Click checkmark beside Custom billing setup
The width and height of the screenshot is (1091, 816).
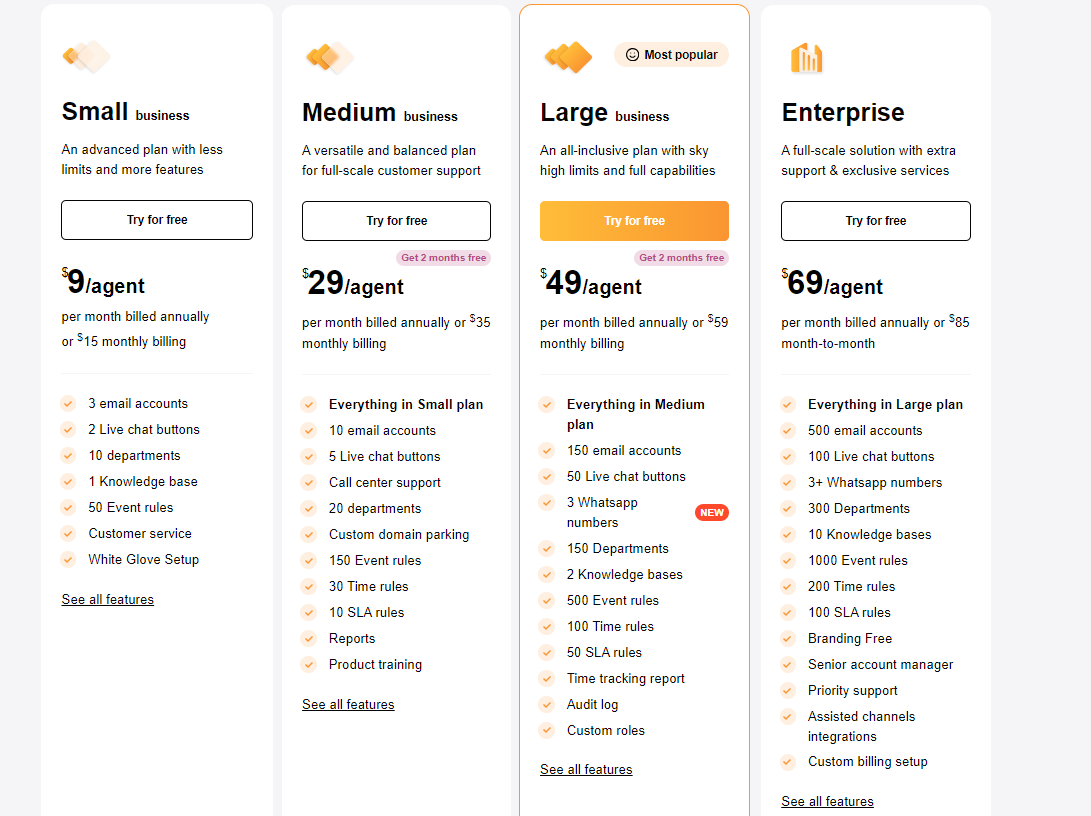pos(788,762)
